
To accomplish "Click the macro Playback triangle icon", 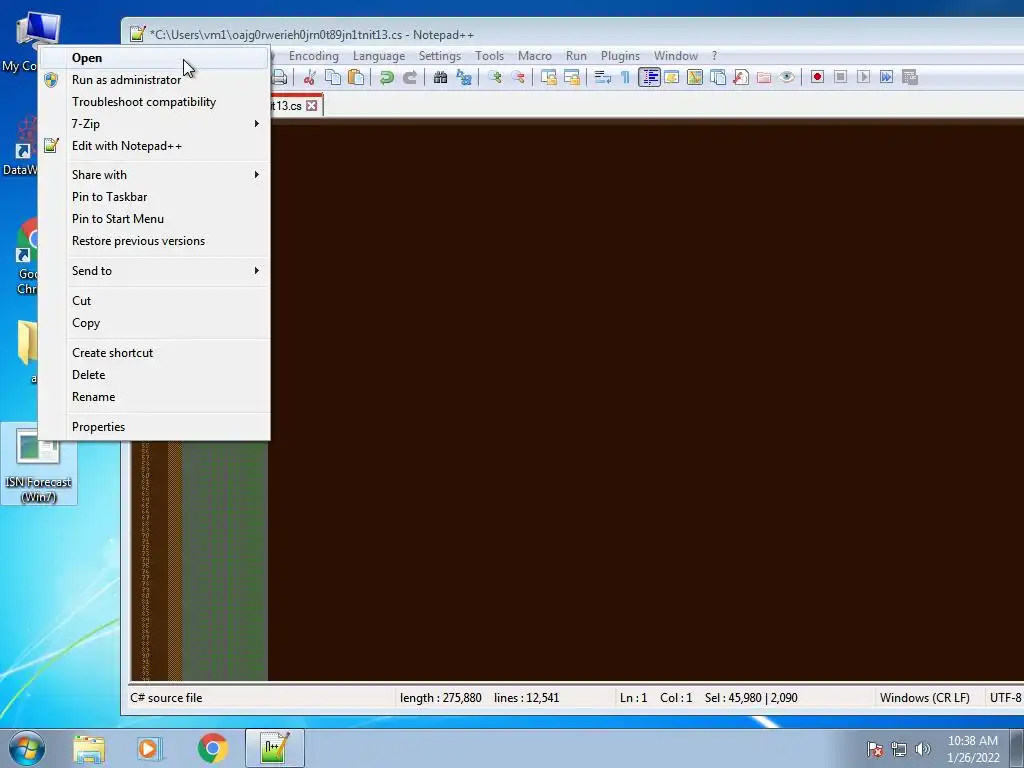I will 863,77.
